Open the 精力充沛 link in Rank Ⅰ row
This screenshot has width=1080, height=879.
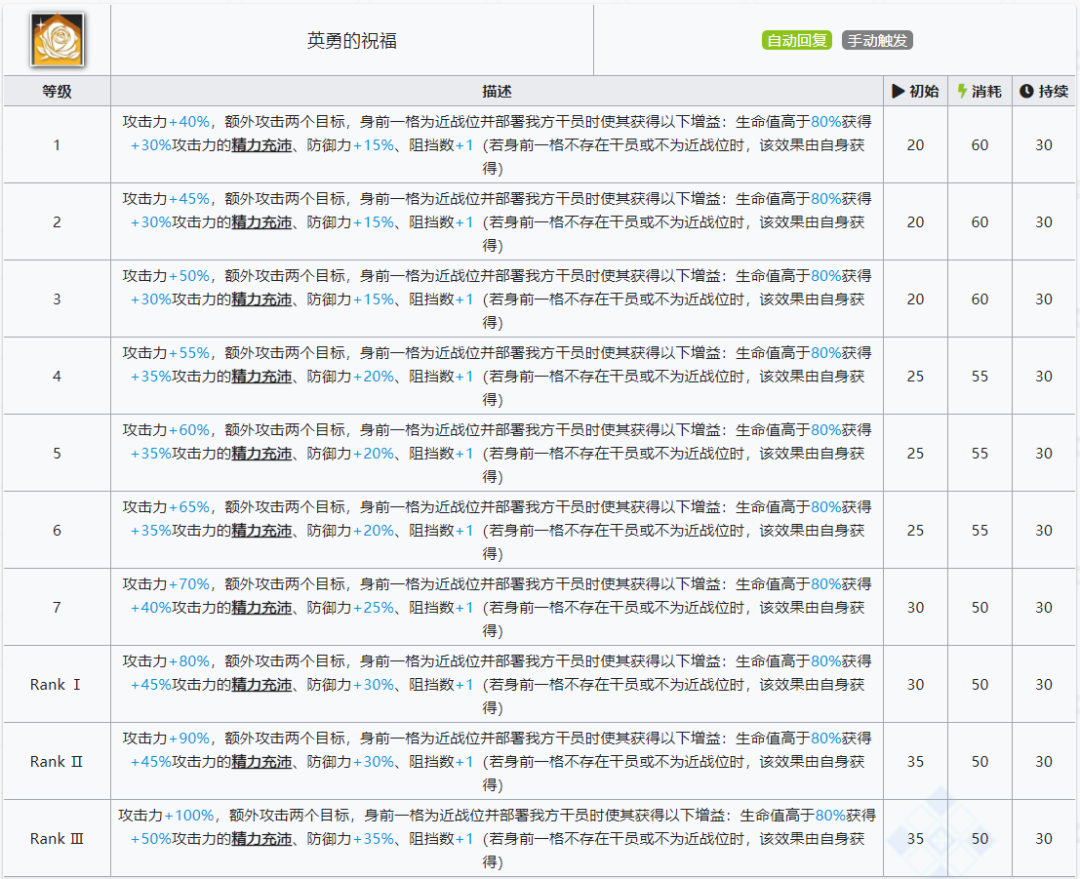click(262, 685)
